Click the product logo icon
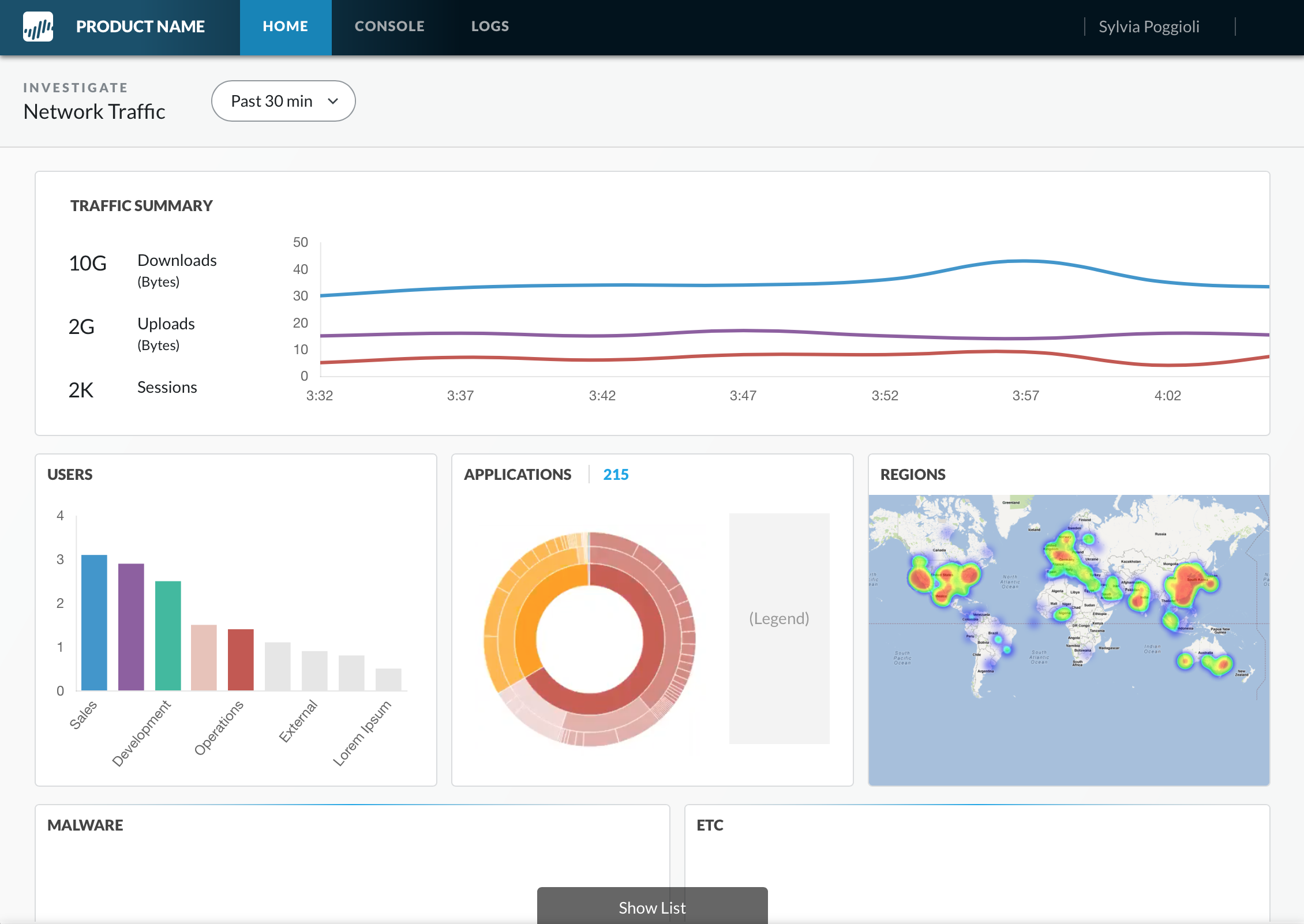This screenshot has height=924, width=1304. coord(38,27)
